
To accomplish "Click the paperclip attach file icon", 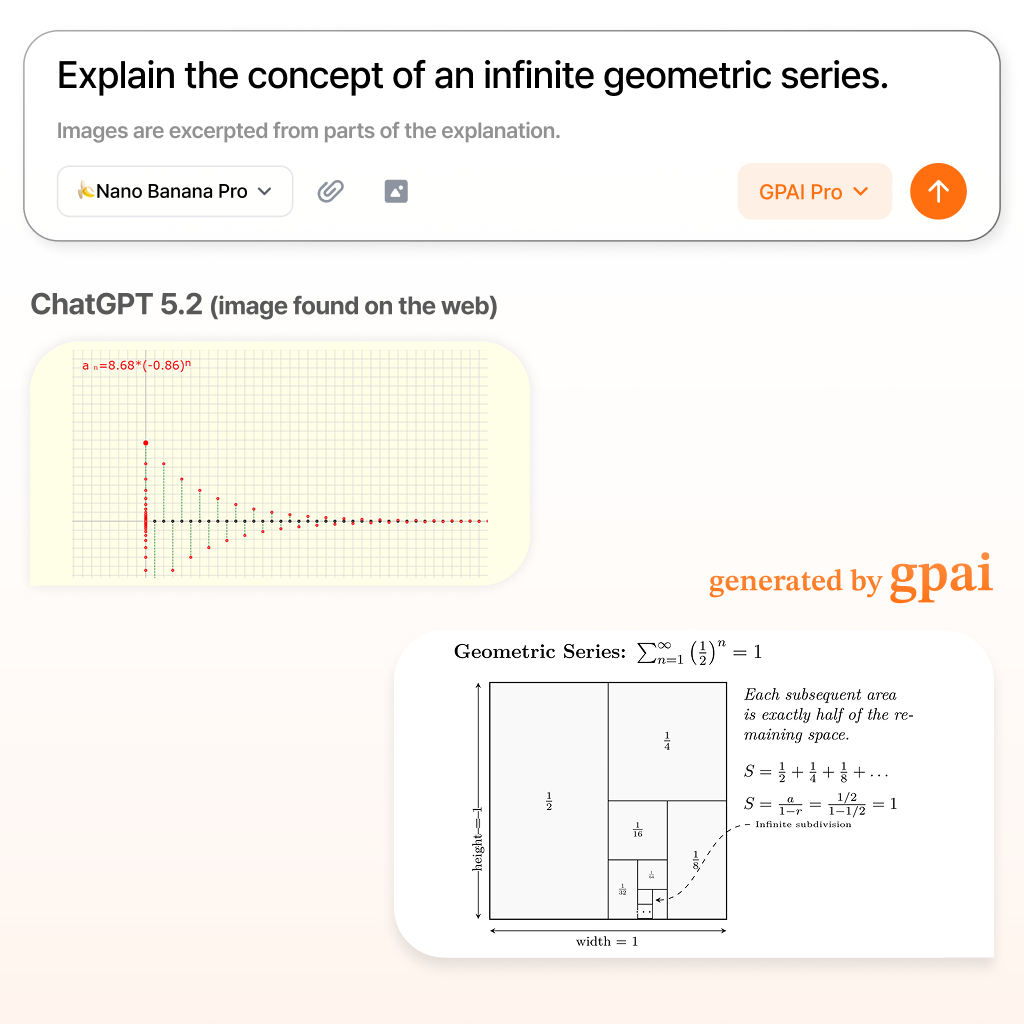I will [x=330, y=191].
